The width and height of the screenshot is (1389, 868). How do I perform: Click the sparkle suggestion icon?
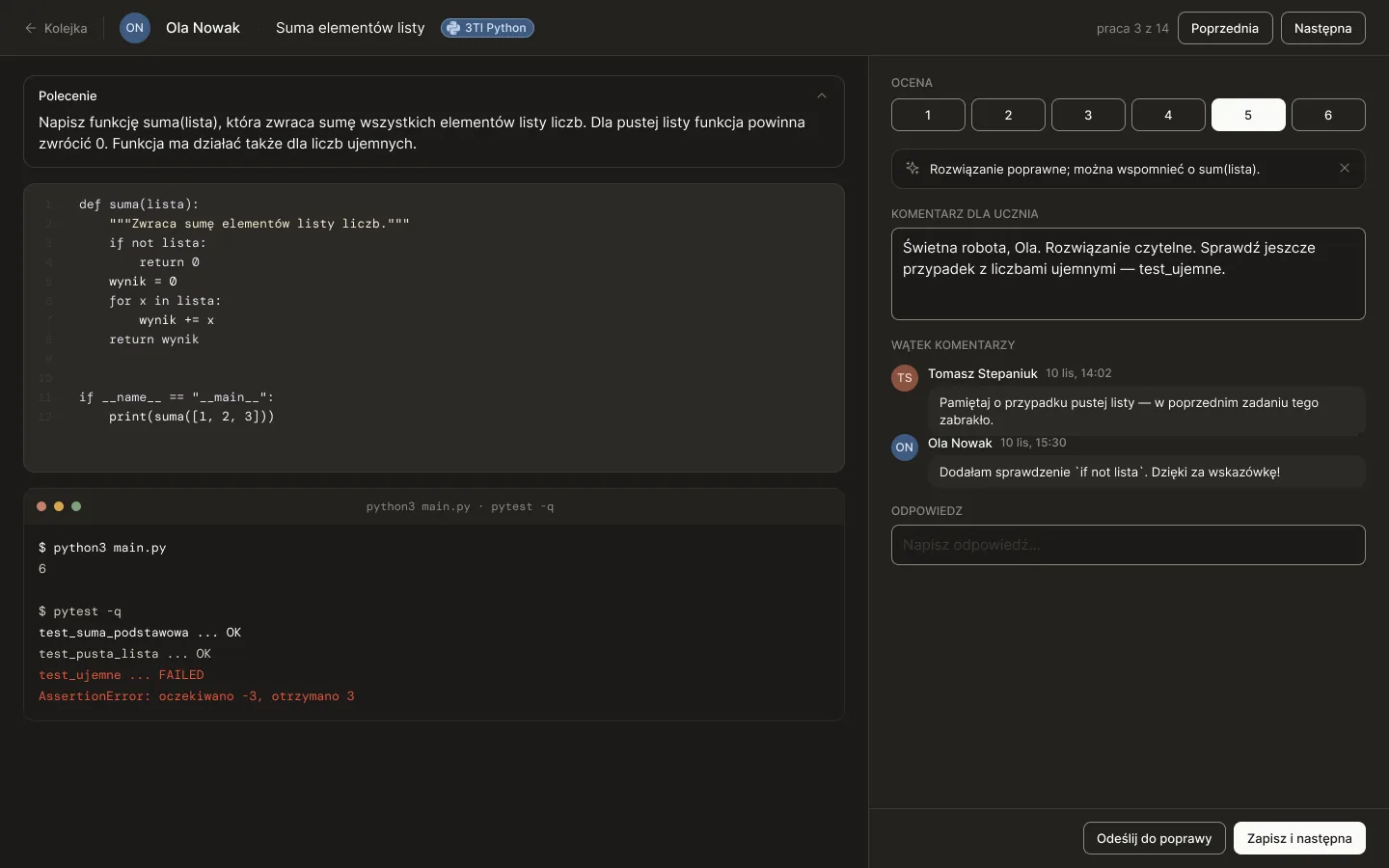point(912,169)
